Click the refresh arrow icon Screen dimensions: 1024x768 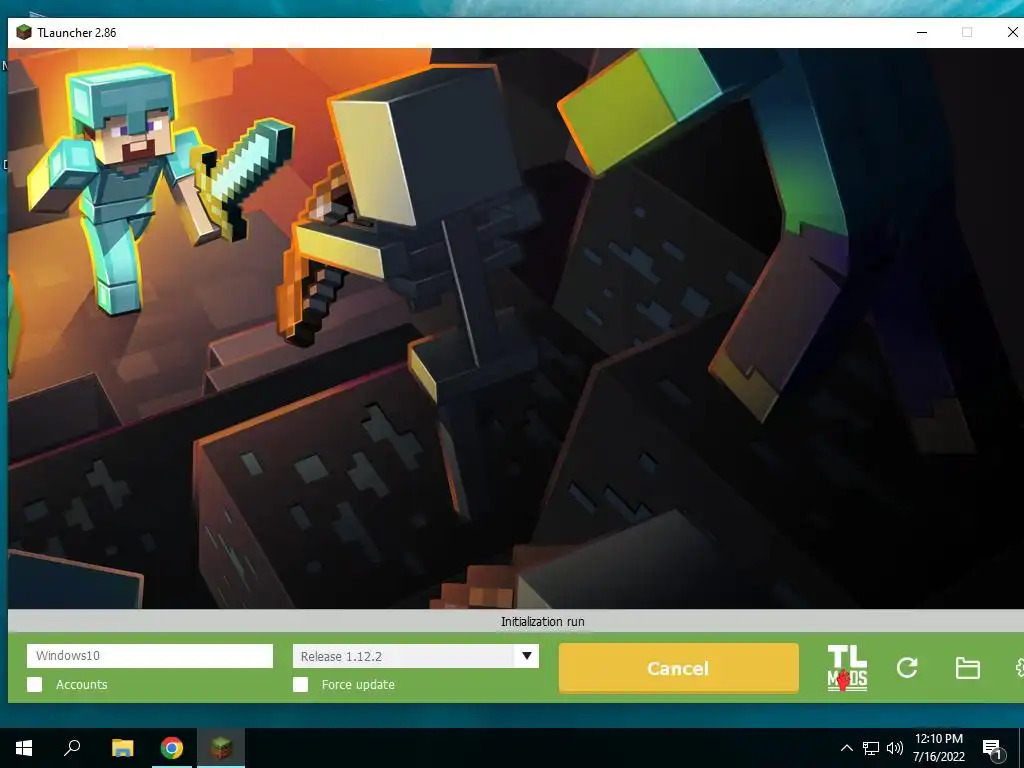[907, 667]
